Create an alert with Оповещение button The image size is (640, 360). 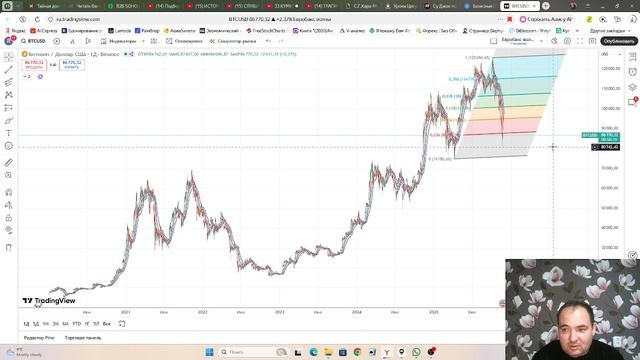pyautogui.click(x=184, y=41)
